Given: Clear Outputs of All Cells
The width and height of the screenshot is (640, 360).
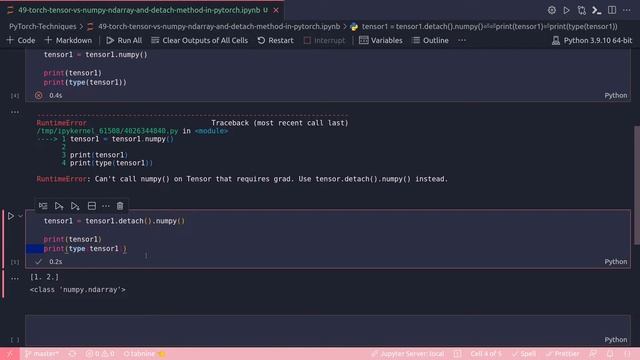Looking at the screenshot, I should (200, 40).
